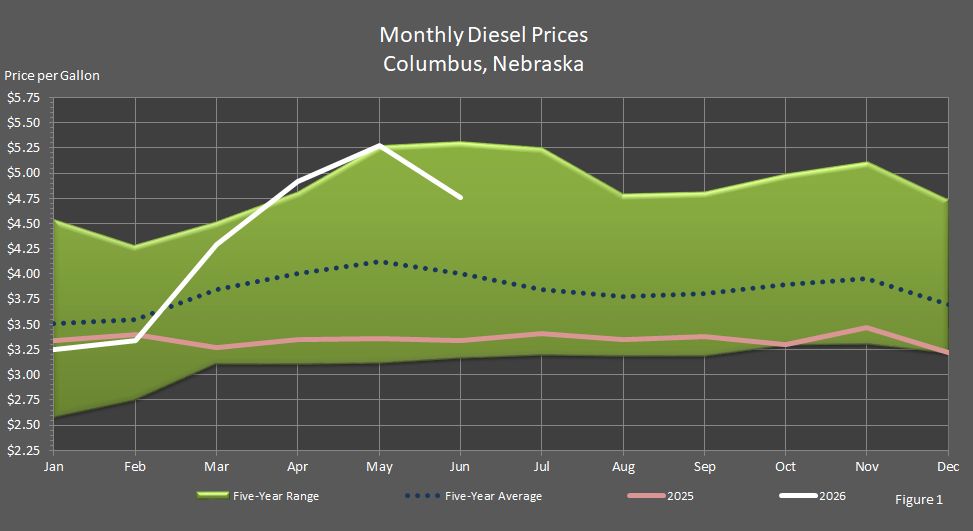The image size is (973, 531).
Task: Click the Jun month label
Action: pos(460,466)
